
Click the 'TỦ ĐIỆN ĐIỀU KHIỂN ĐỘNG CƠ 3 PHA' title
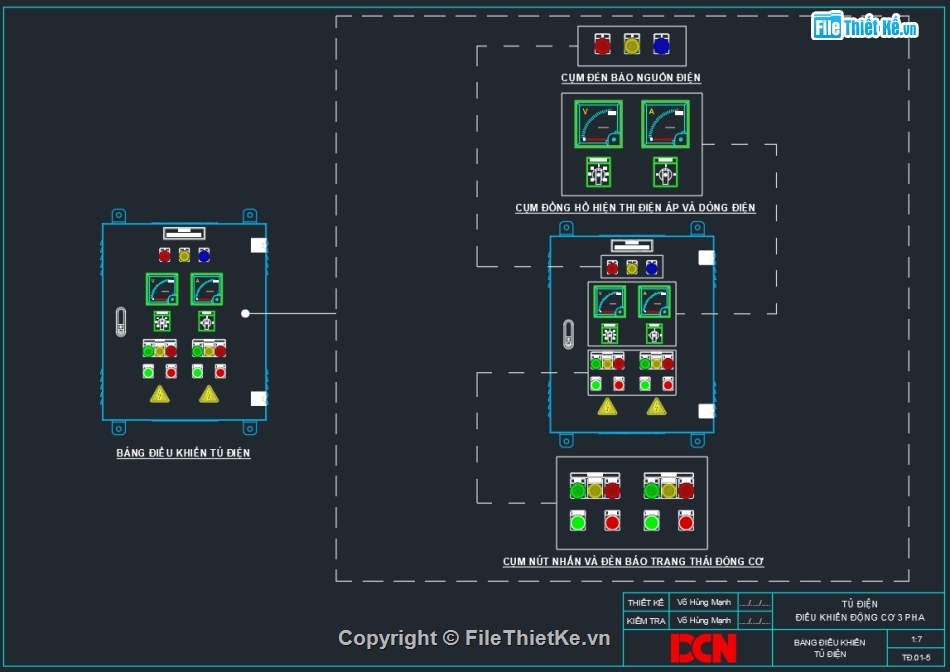[860, 611]
